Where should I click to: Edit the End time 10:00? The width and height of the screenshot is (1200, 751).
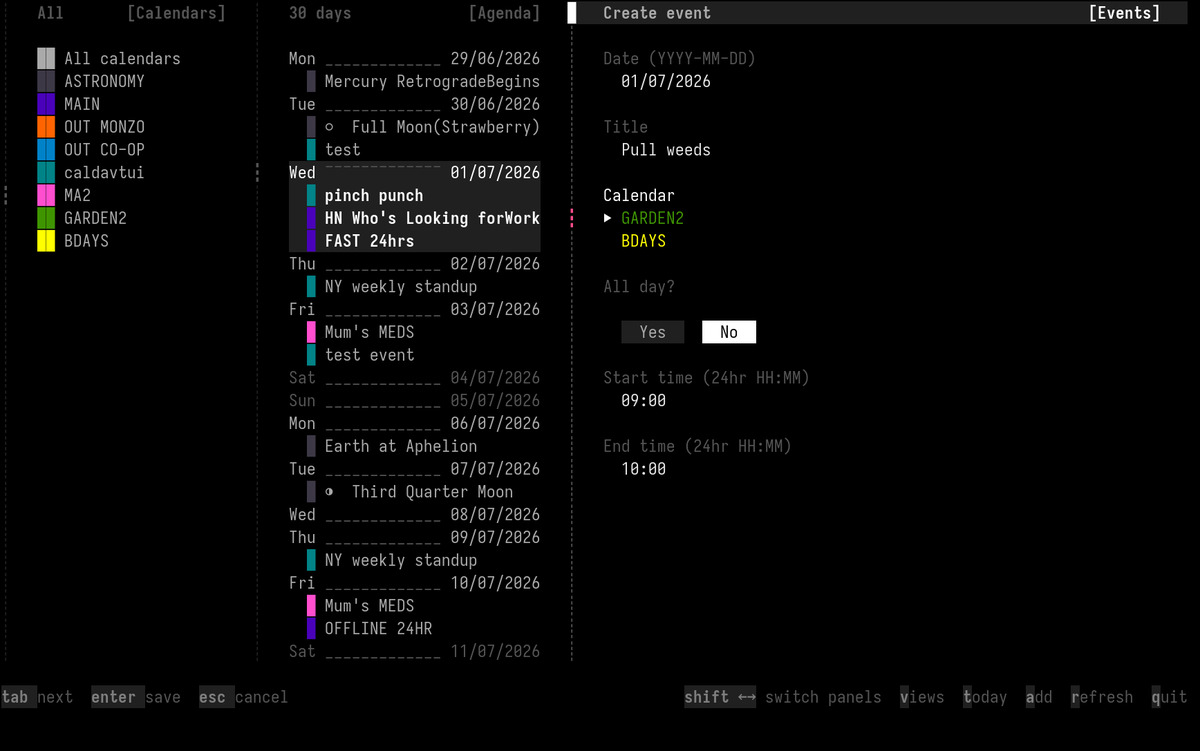tap(643, 469)
